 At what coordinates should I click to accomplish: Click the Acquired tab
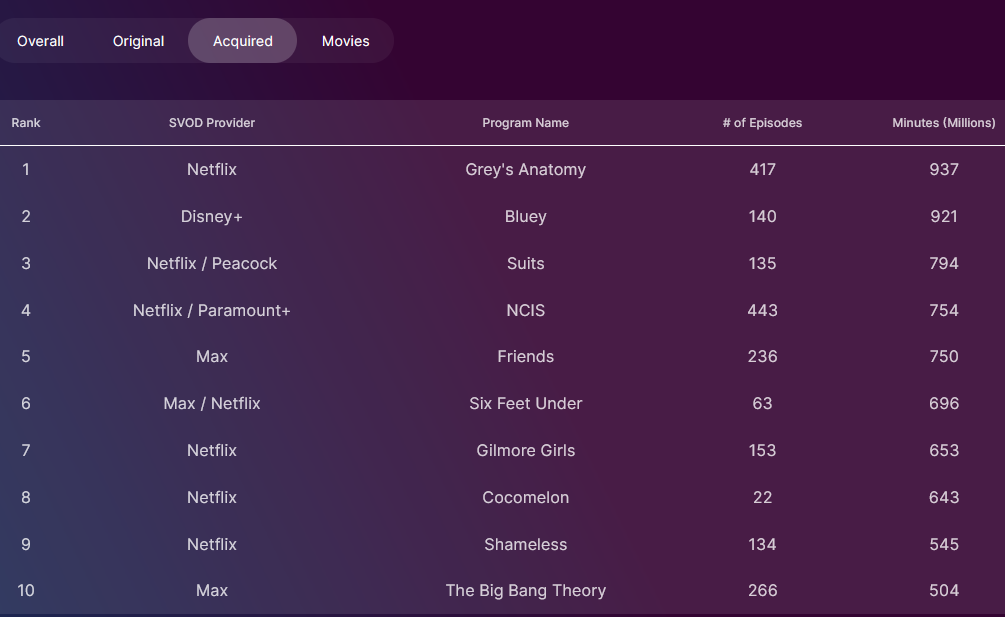(243, 41)
